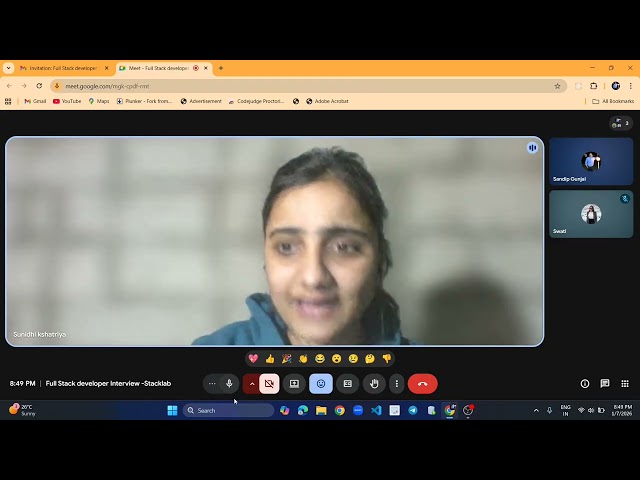Start presenting your screen

(x=294, y=384)
